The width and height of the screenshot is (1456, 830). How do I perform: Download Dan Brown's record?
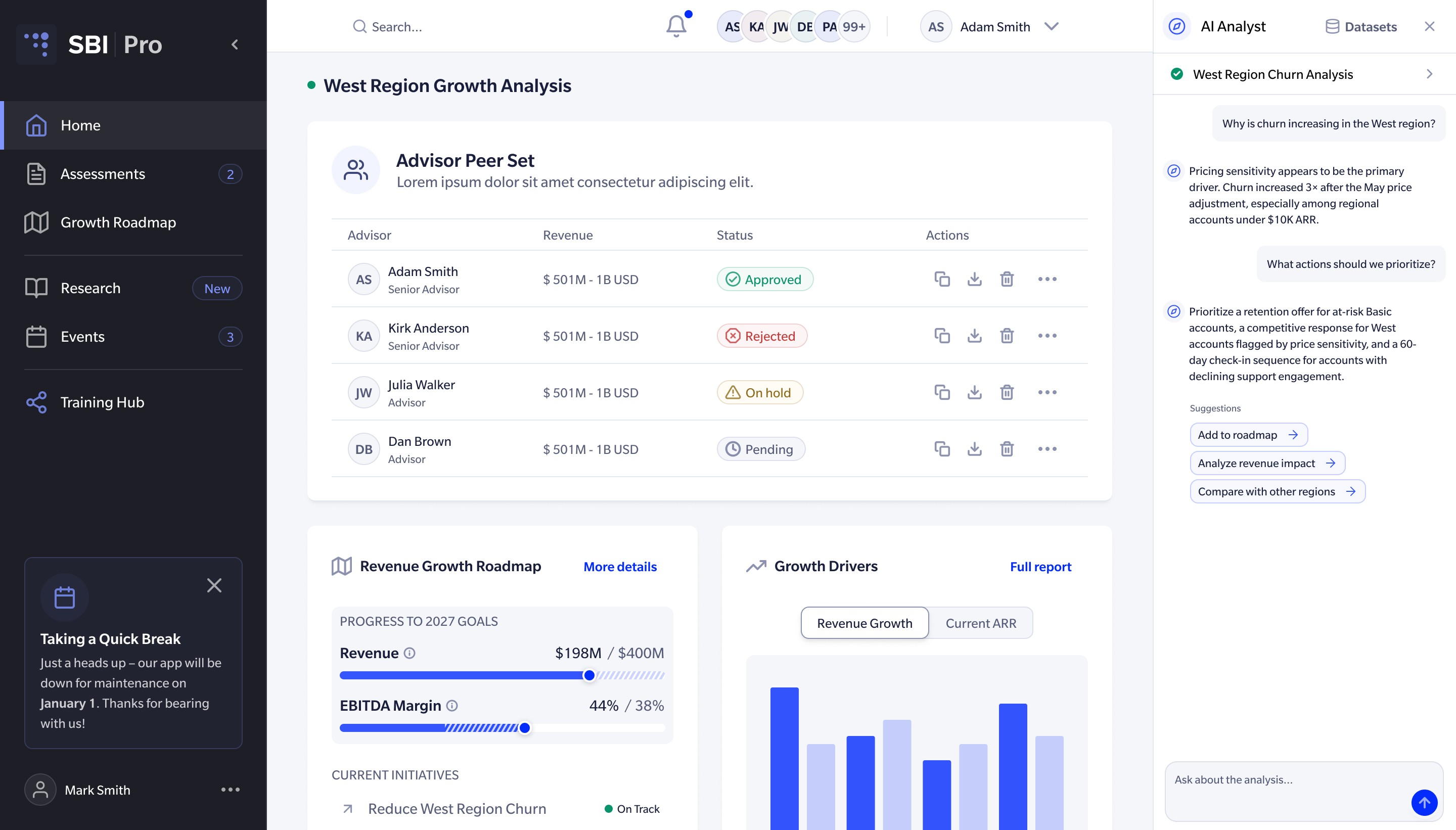point(974,449)
